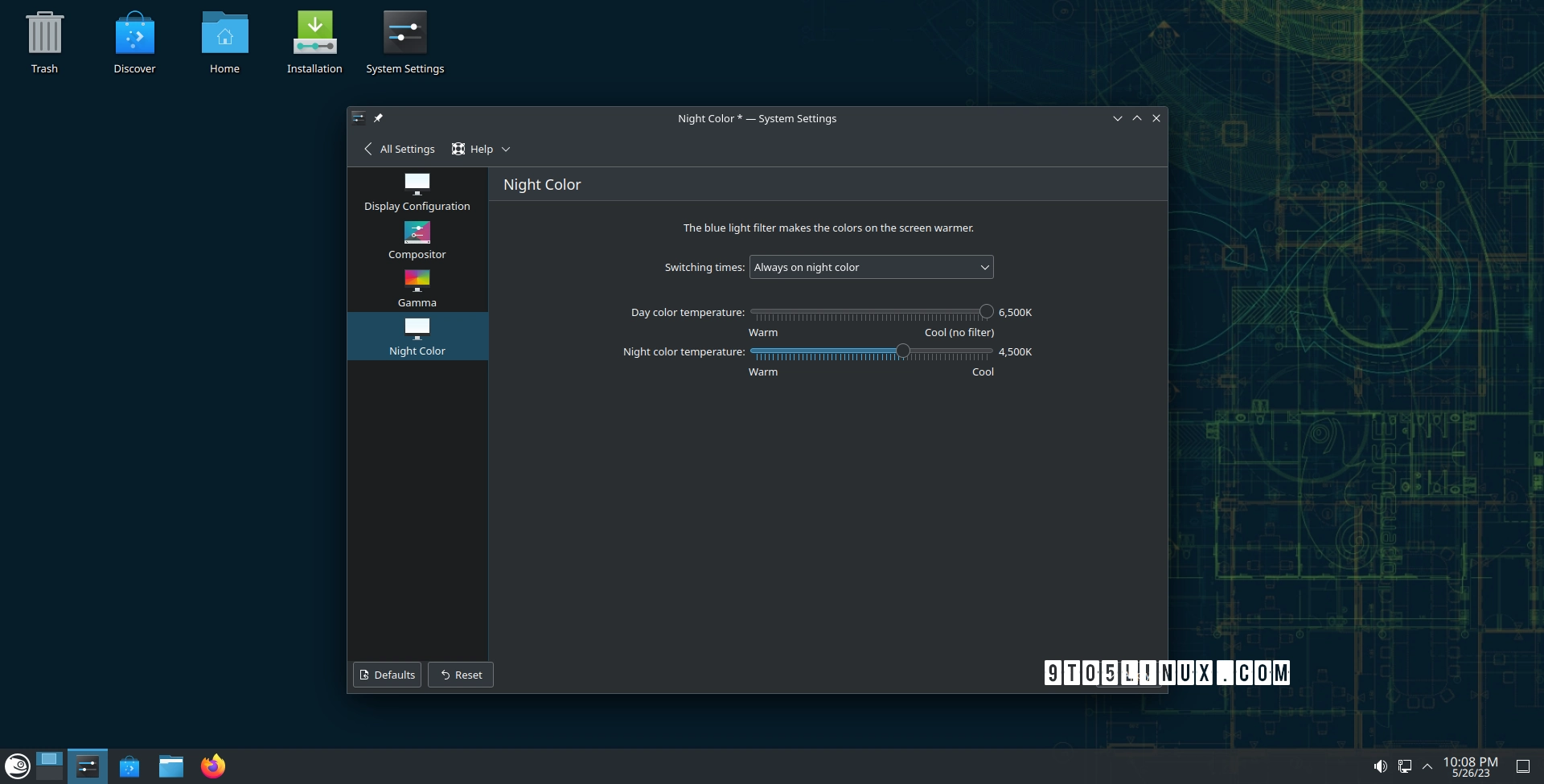Image resolution: width=1544 pixels, height=784 pixels.
Task: Open the Display Configuration settings page
Action: 417,191
